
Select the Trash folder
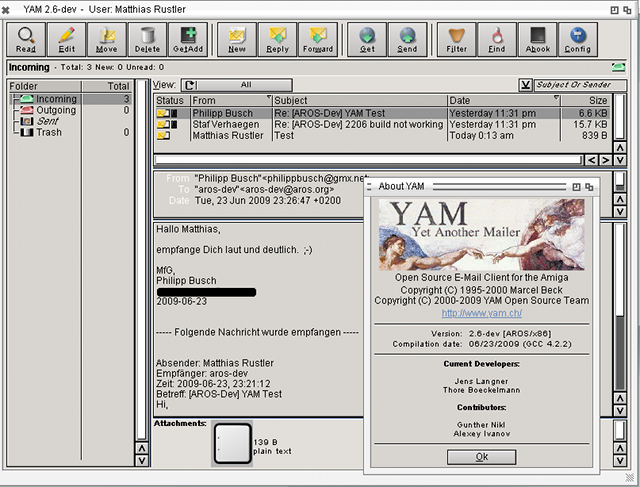[49, 132]
